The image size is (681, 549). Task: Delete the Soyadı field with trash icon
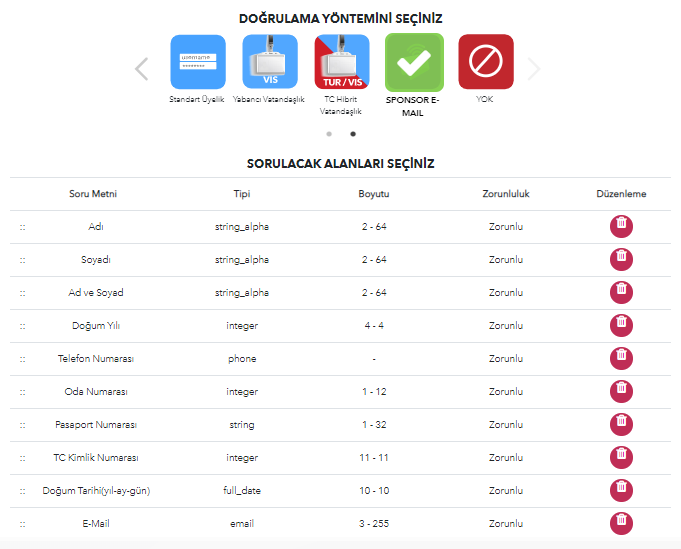621,259
